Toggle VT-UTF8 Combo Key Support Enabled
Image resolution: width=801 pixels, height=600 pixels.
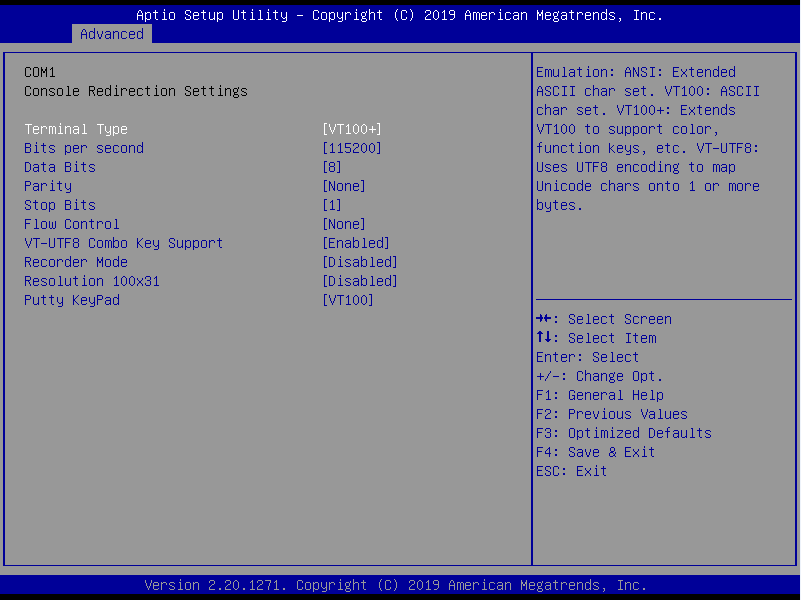click(356, 243)
